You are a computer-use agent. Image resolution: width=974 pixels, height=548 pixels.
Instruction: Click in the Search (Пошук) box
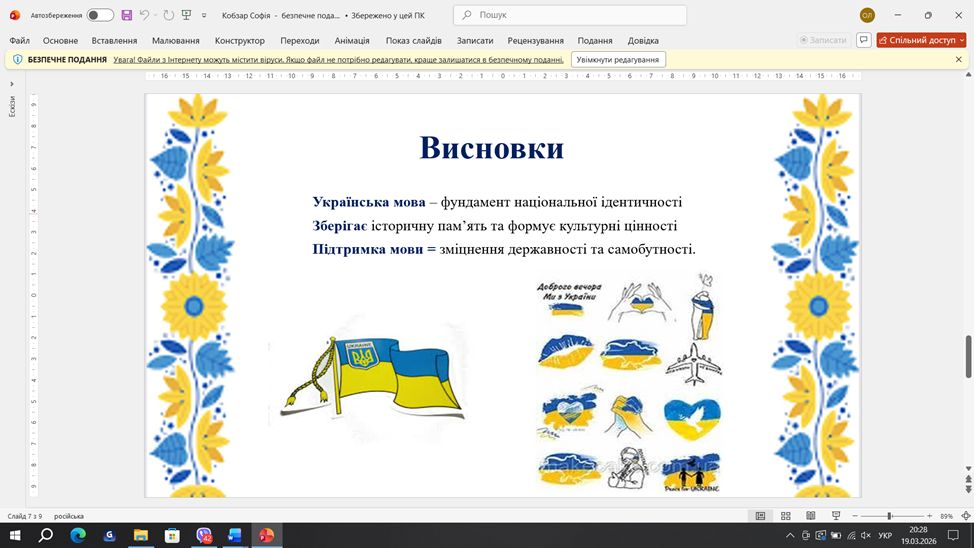pyautogui.click(x=570, y=15)
